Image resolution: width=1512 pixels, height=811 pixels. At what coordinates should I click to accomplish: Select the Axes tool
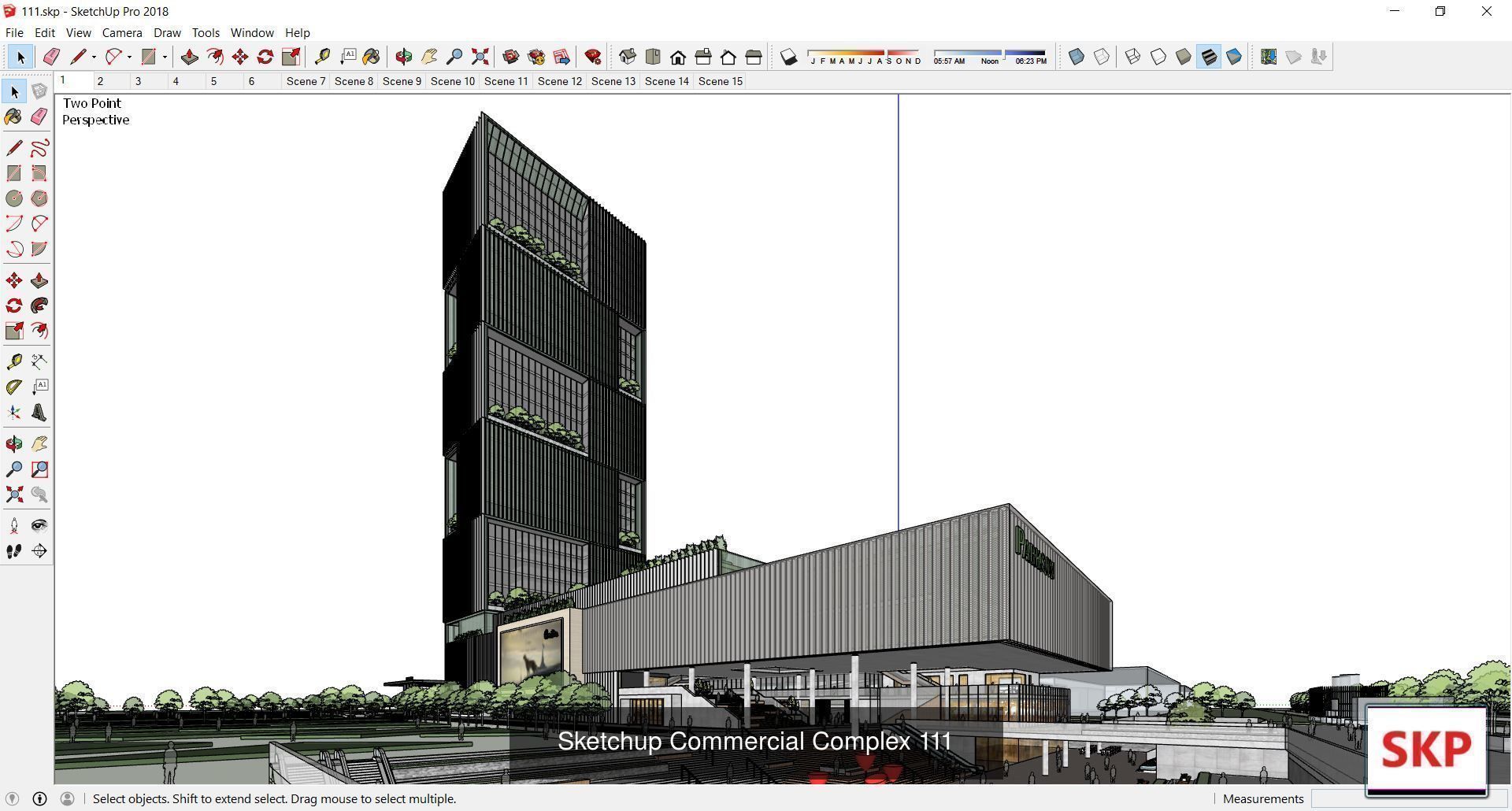tap(14, 413)
